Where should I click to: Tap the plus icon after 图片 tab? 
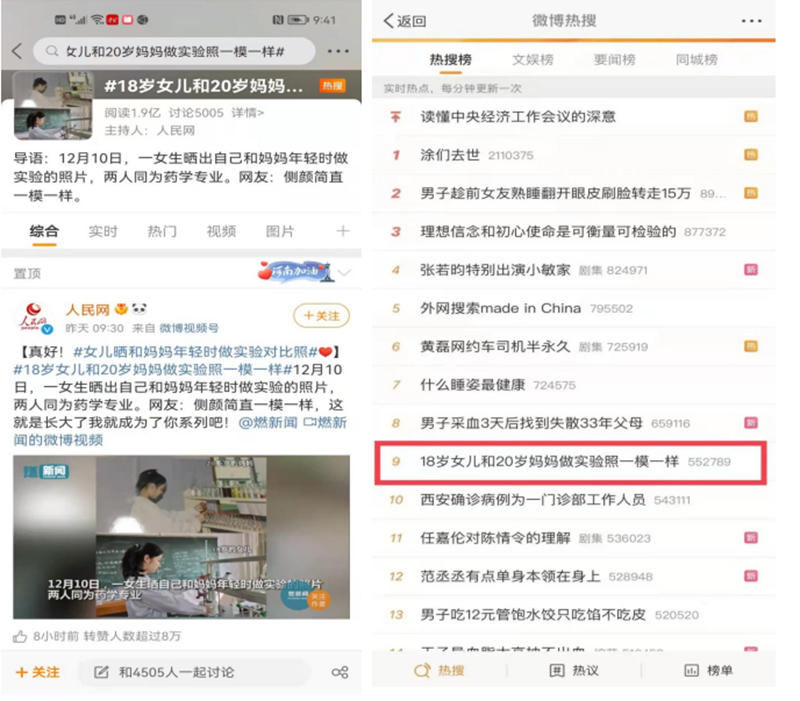(x=342, y=231)
